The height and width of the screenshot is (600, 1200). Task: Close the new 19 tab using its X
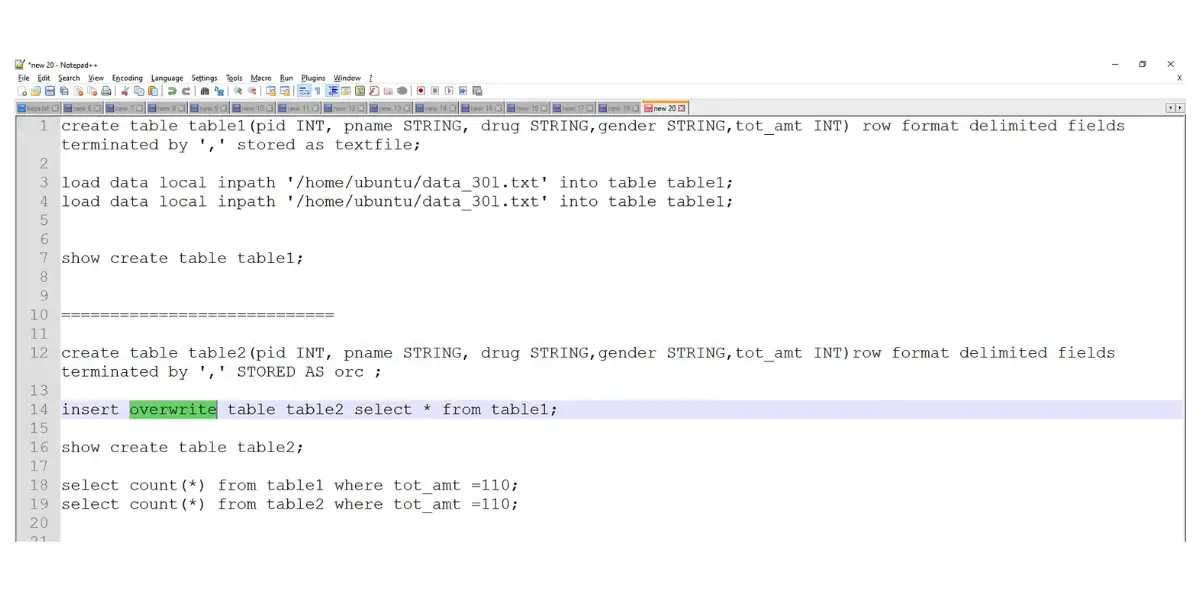click(636, 108)
